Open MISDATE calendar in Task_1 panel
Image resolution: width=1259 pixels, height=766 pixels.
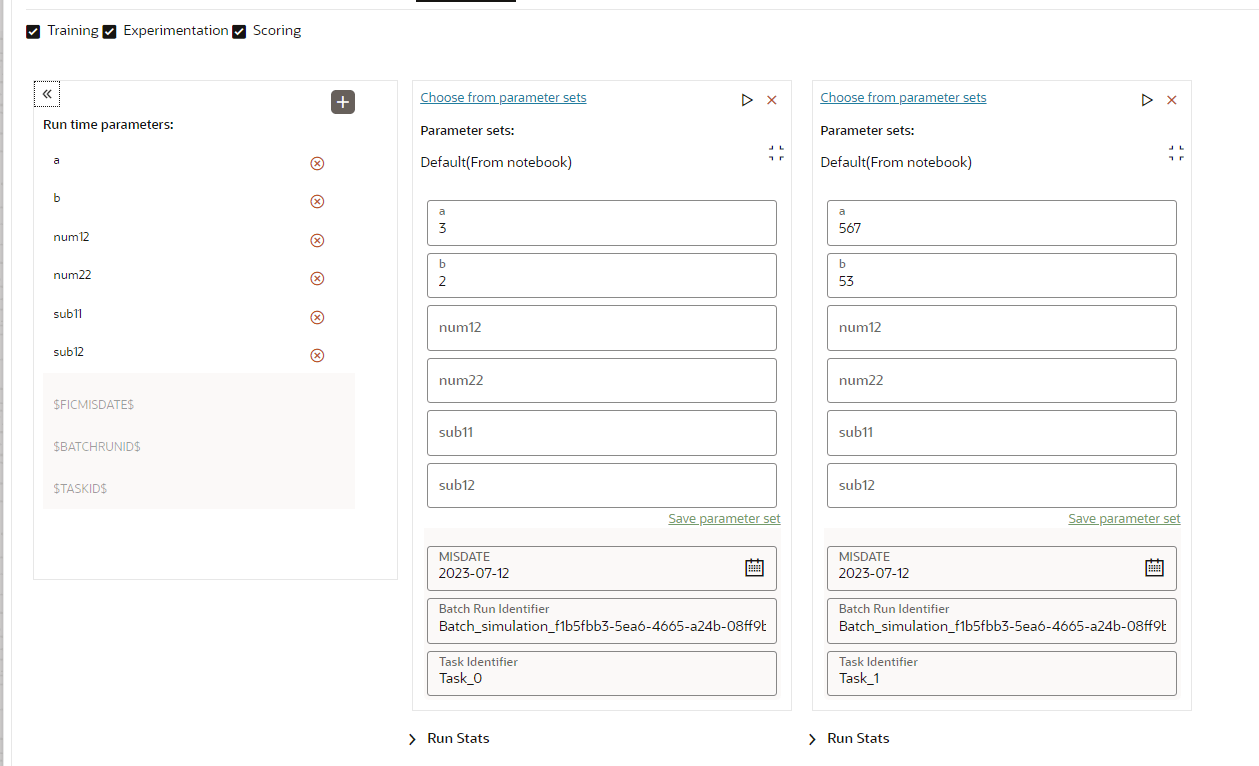tap(1154, 567)
